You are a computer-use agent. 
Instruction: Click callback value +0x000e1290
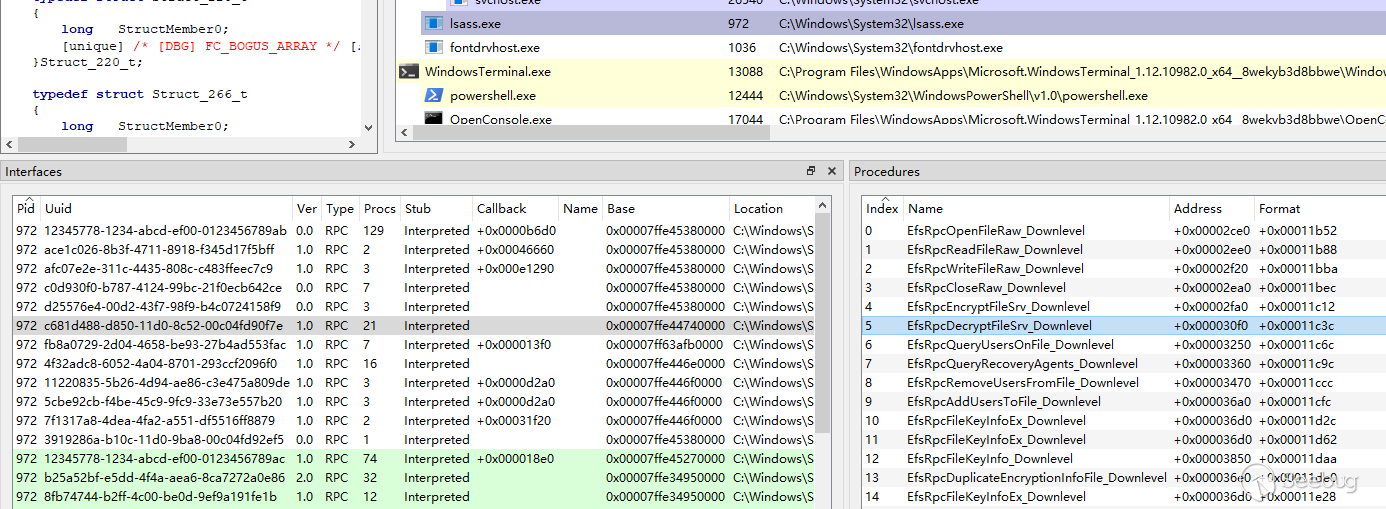point(515,268)
